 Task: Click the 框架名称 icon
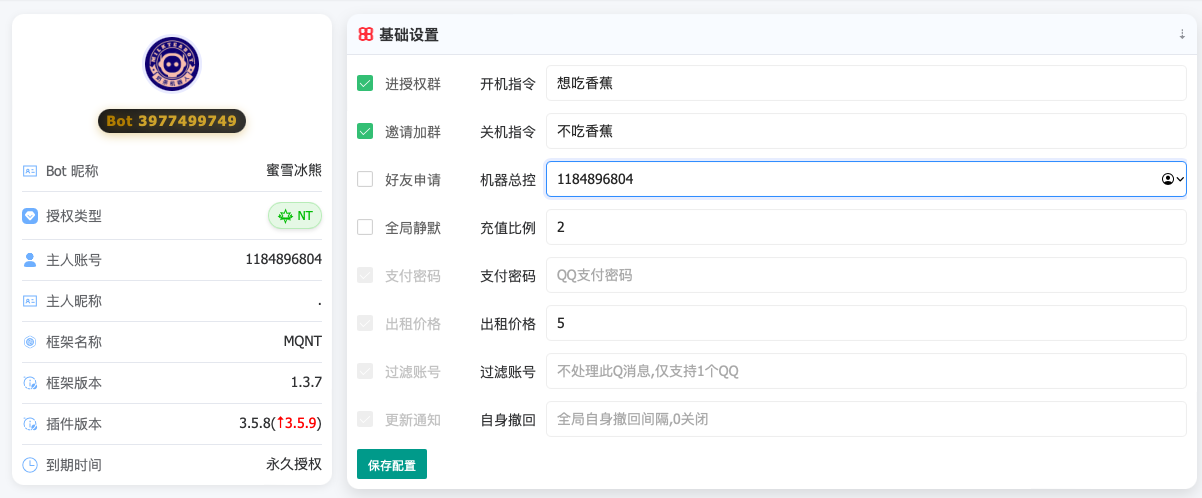(30, 342)
